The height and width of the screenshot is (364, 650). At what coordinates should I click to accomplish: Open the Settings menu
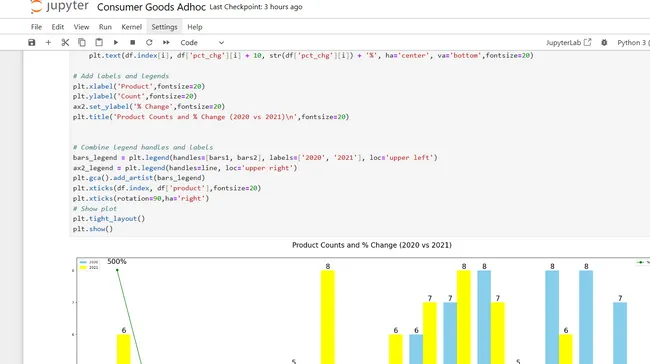point(164,27)
